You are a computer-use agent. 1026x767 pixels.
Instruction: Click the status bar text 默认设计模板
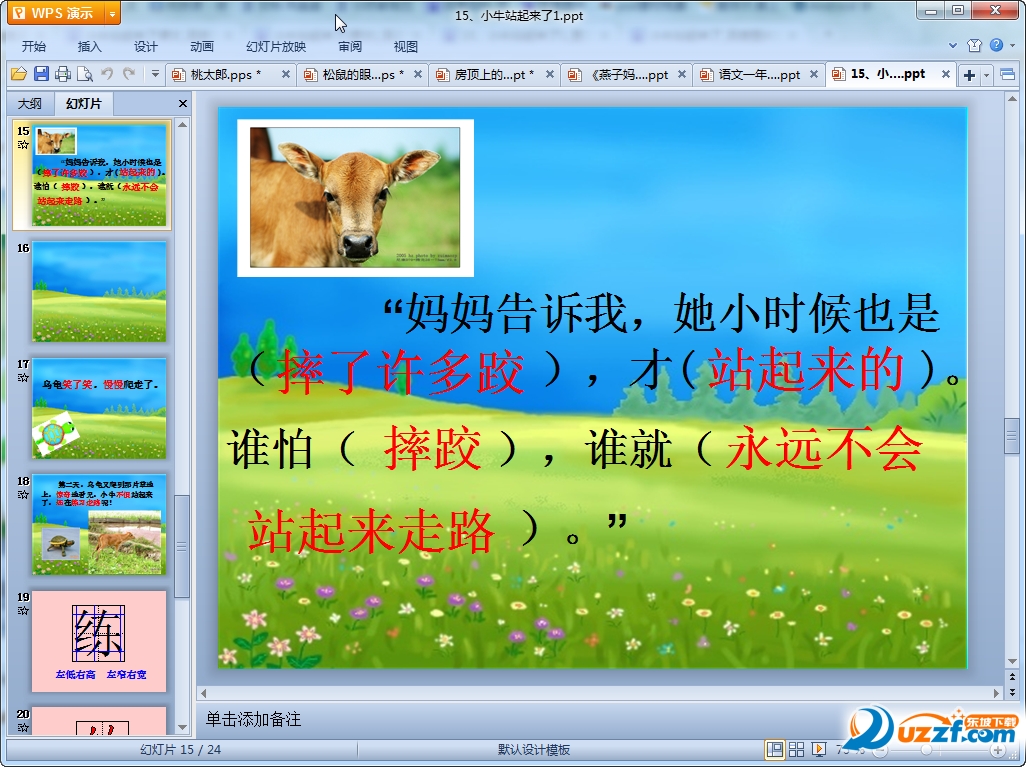tap(534, 750)
